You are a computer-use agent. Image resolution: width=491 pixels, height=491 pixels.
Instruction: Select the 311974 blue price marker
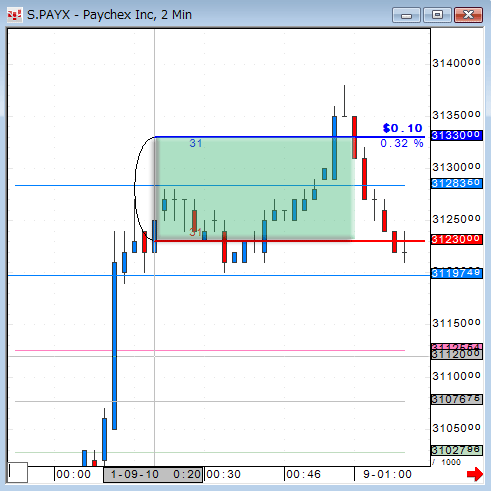click(x=456, y=273)
